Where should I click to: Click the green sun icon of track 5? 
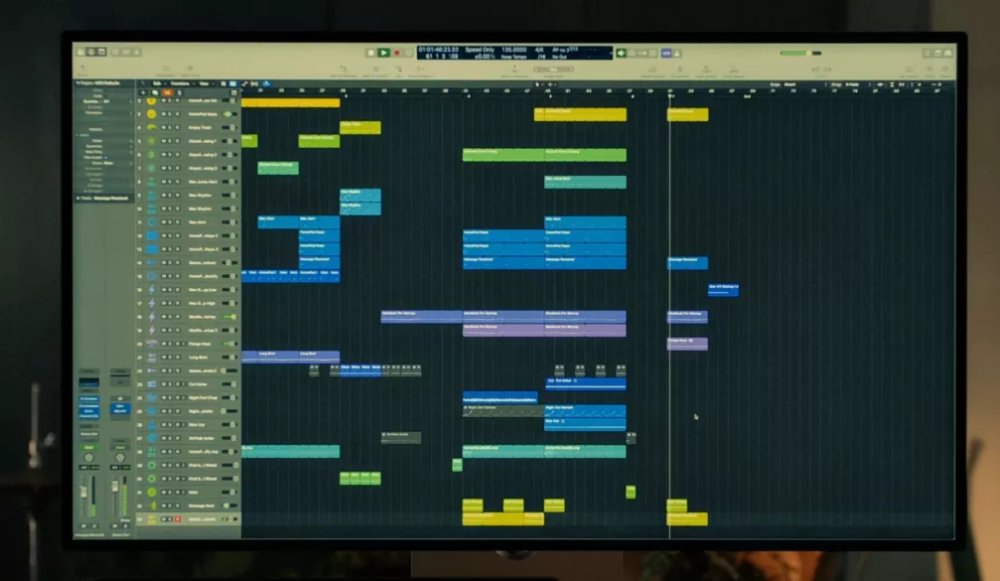click(151, 141)
